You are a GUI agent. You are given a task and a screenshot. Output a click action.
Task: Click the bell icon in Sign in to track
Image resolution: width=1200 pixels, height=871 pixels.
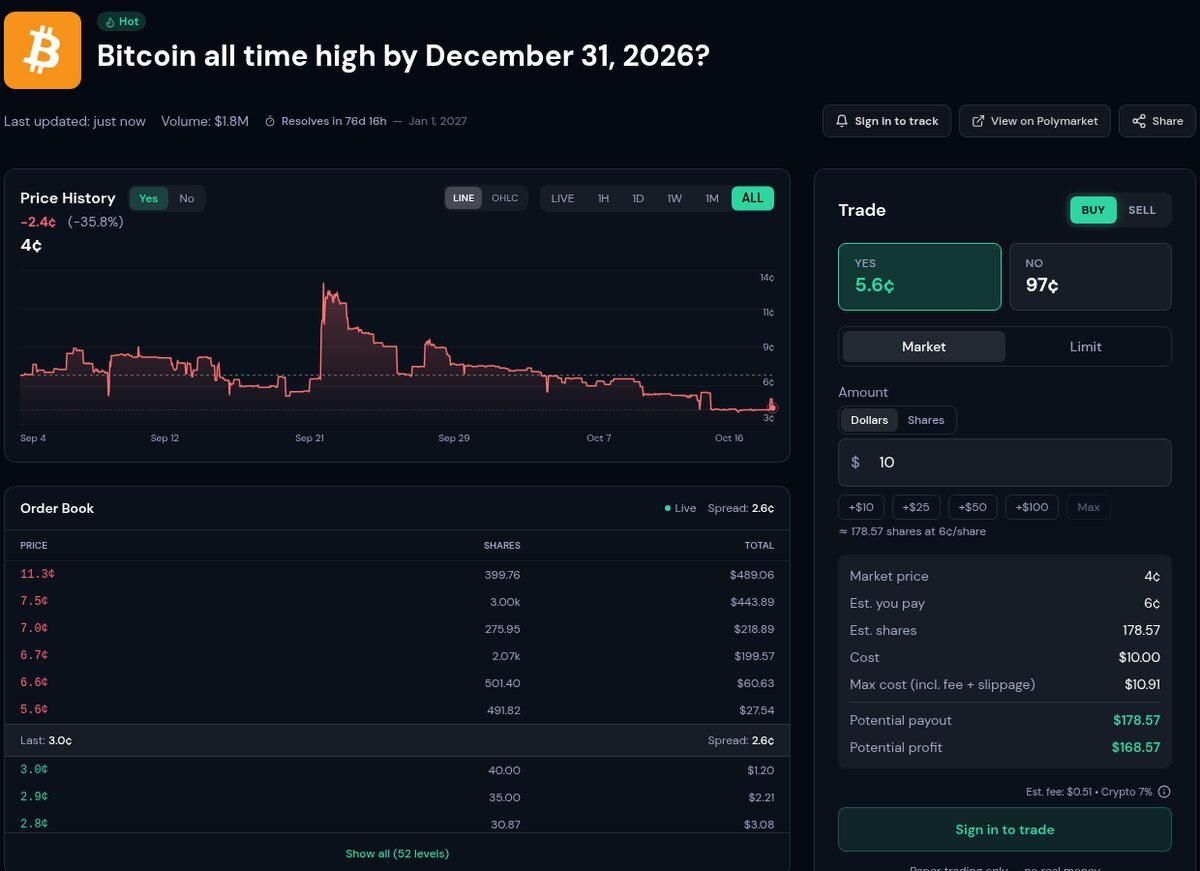pos(842,121)
